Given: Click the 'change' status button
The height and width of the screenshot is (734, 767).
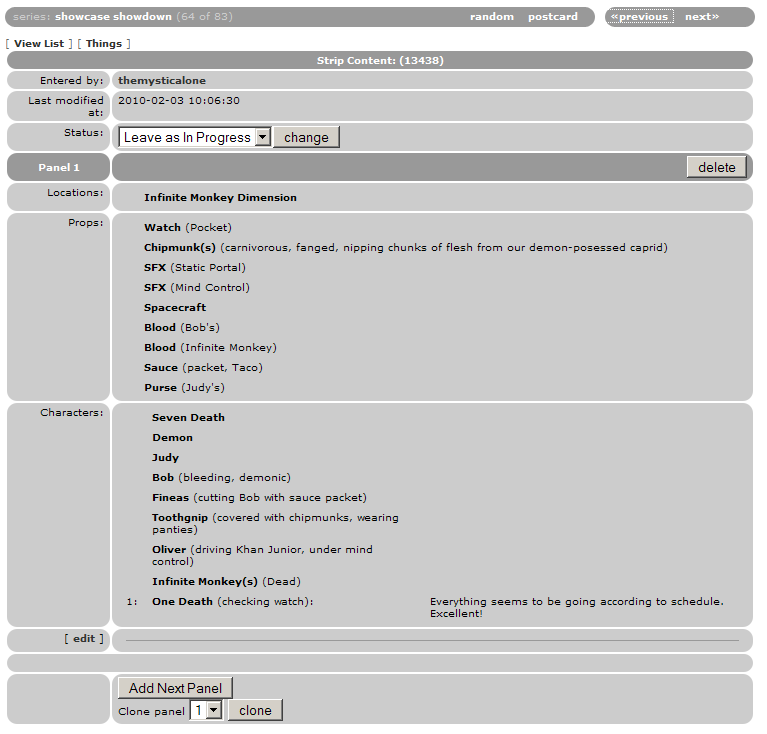Looking at the screenshot, I should pyautogui.click(x=306, y=137).
